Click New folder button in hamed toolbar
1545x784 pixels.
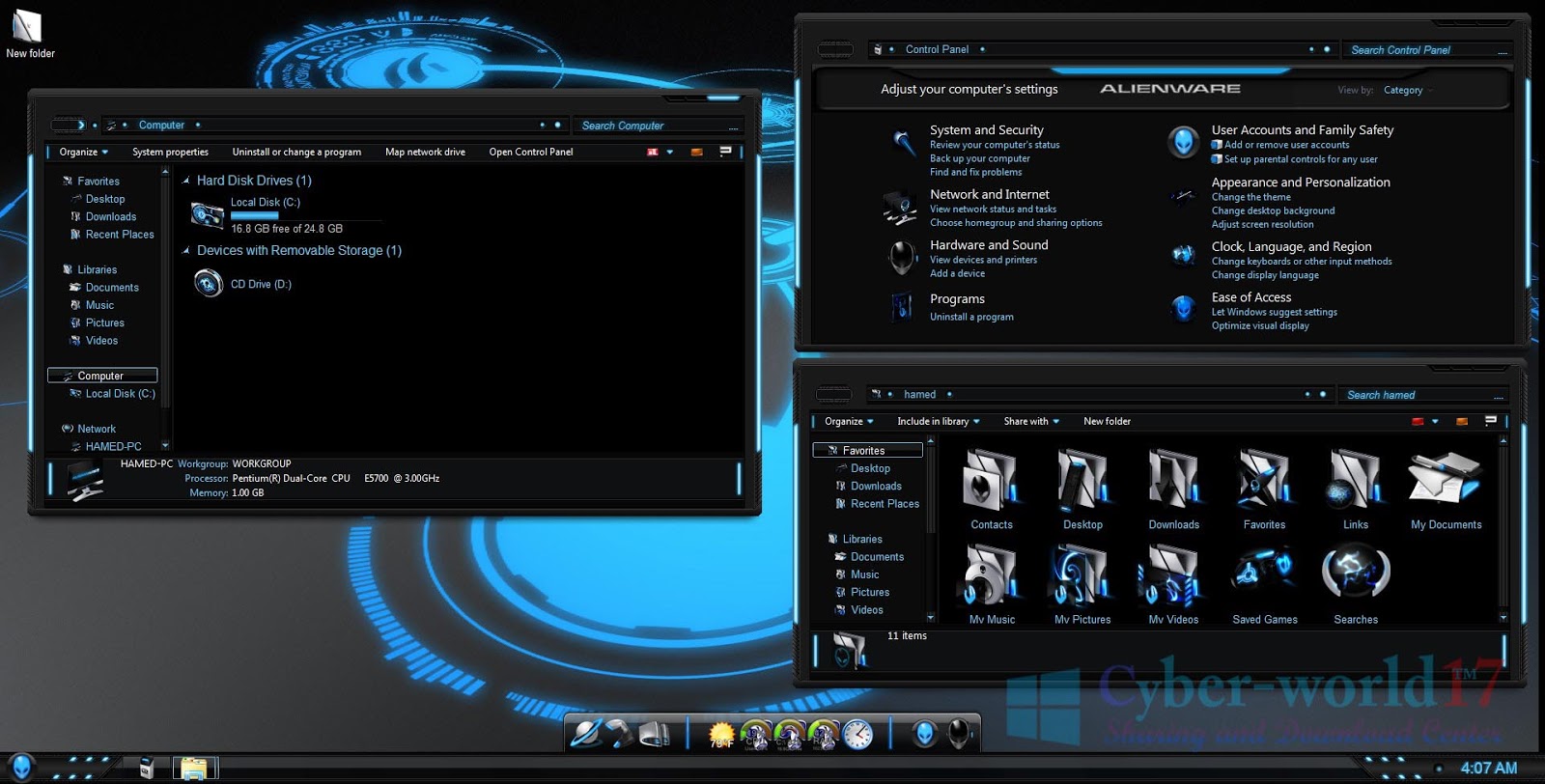point(1107,421)
